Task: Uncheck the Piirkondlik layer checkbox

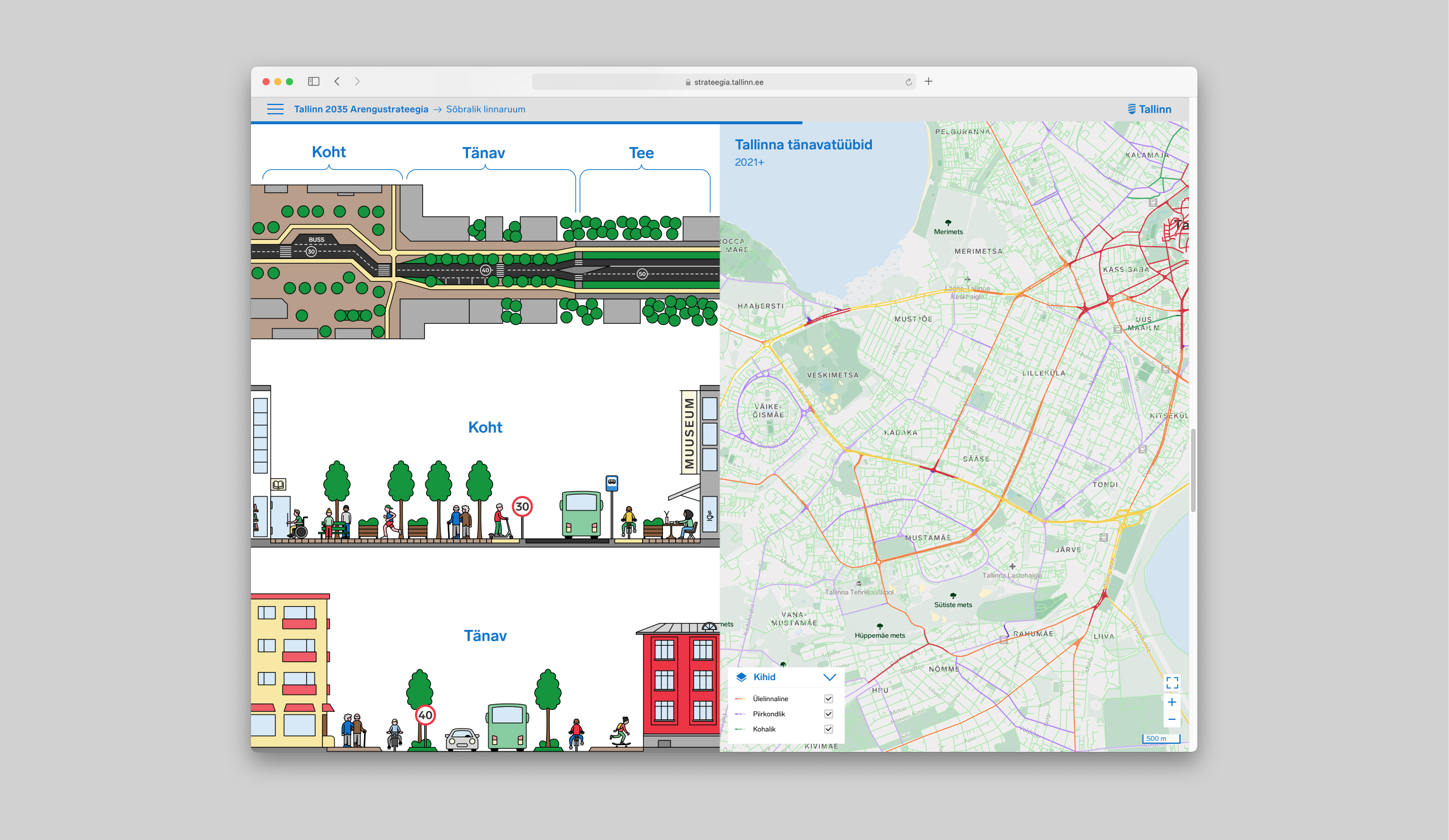Action: (829, 714)
